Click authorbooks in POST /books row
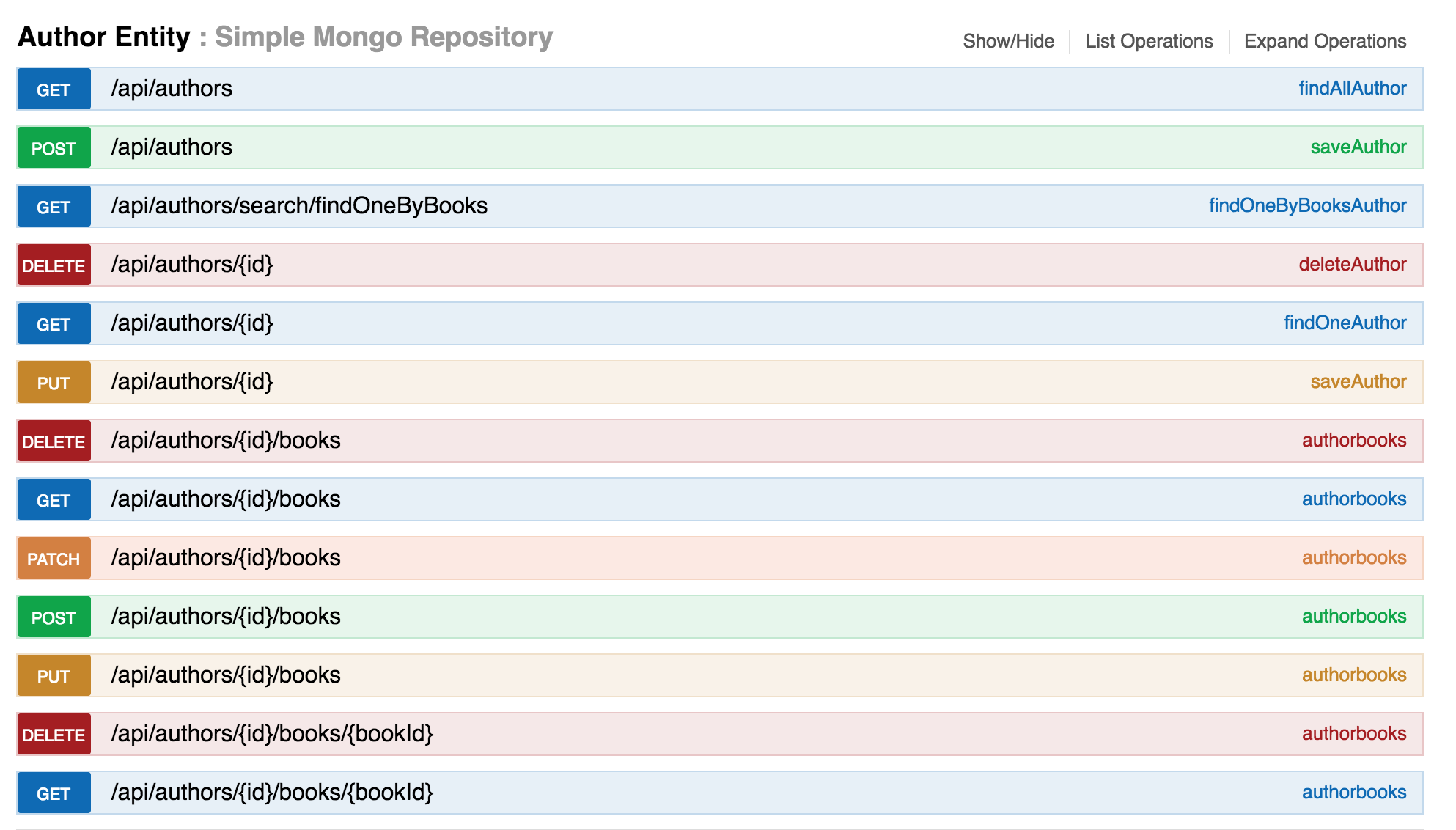 pos(1353,617)
